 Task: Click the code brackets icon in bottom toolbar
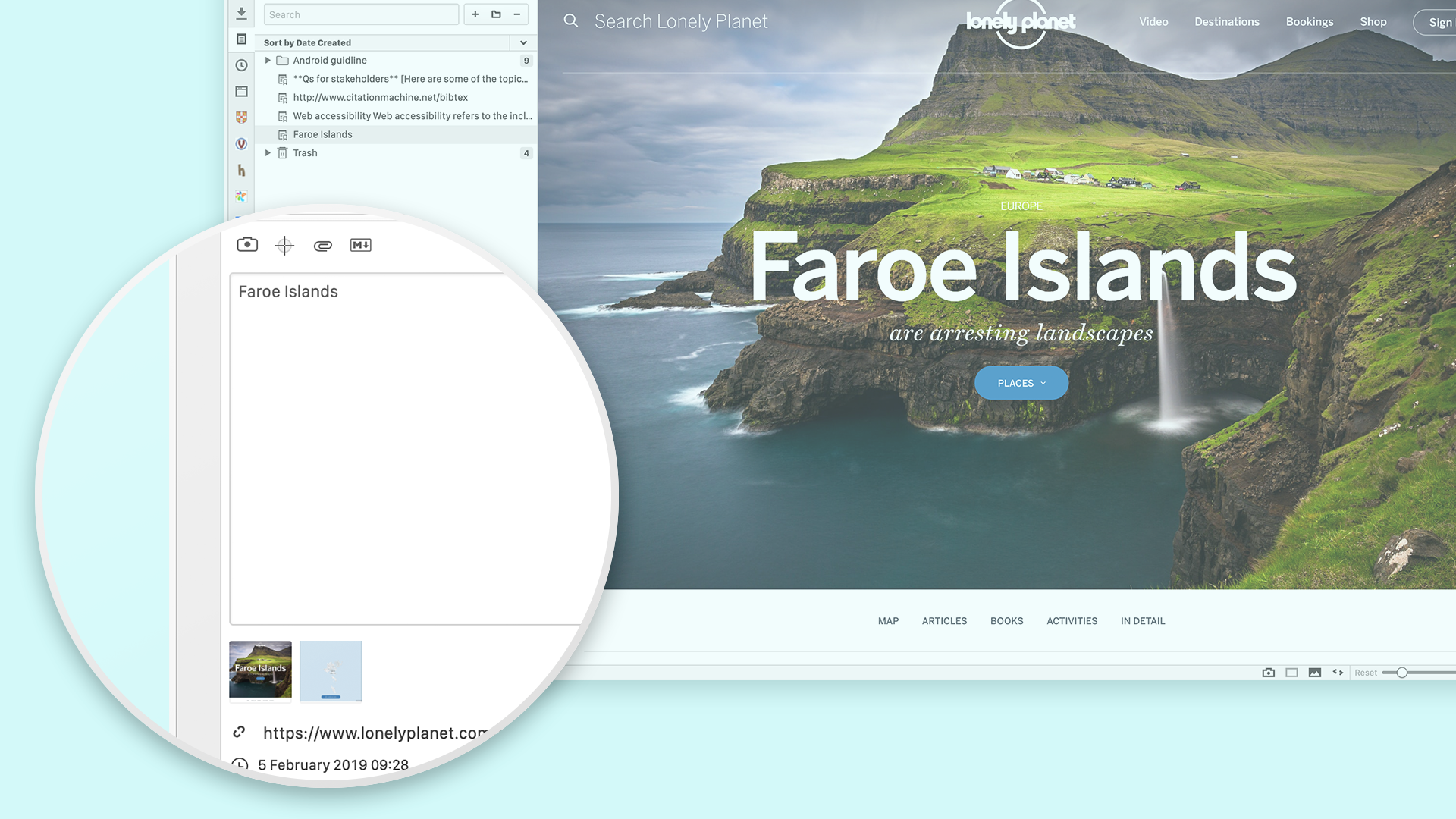coord(1338,673)
